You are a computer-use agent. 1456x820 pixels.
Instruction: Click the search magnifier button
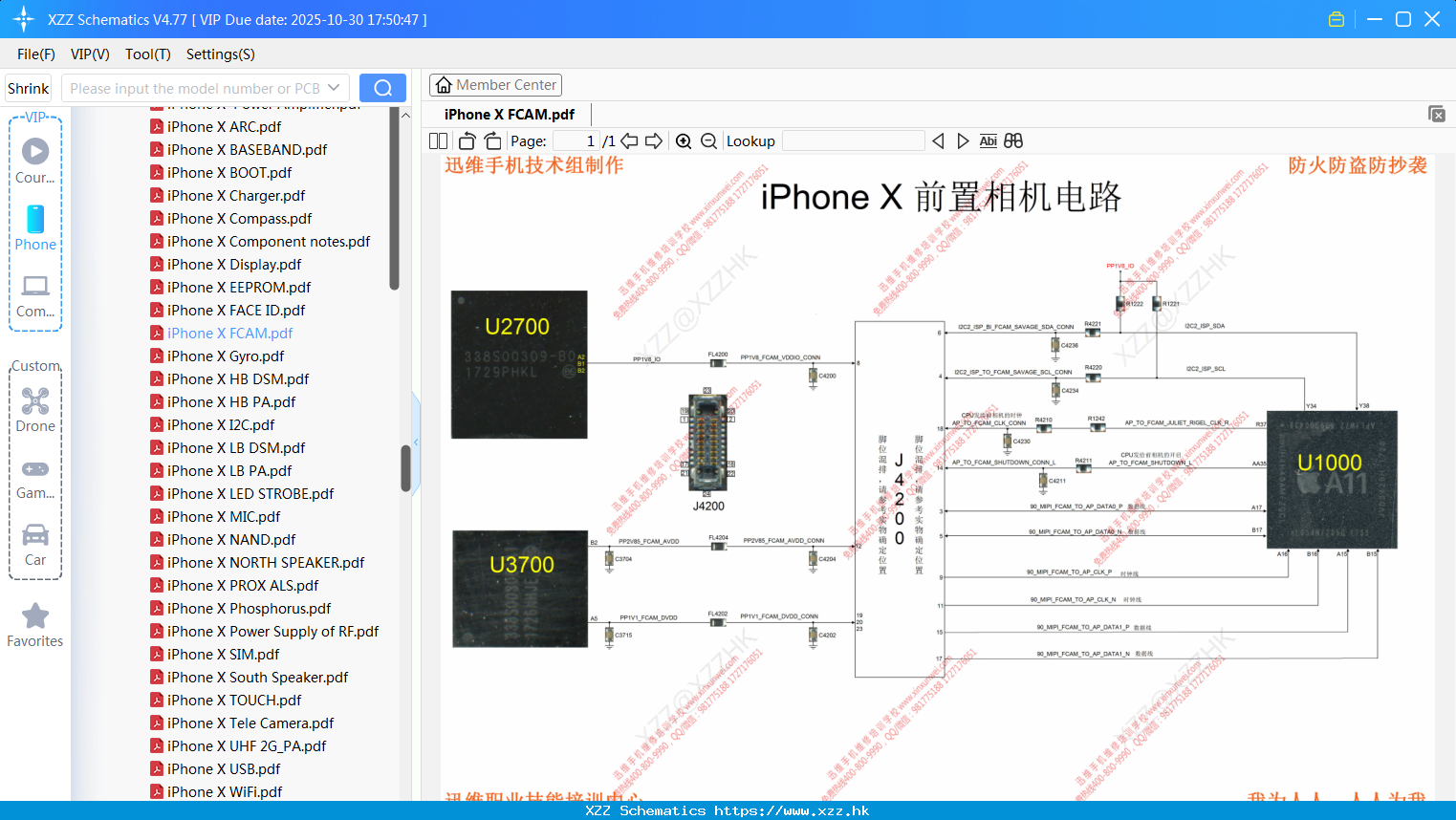point(382,88)
